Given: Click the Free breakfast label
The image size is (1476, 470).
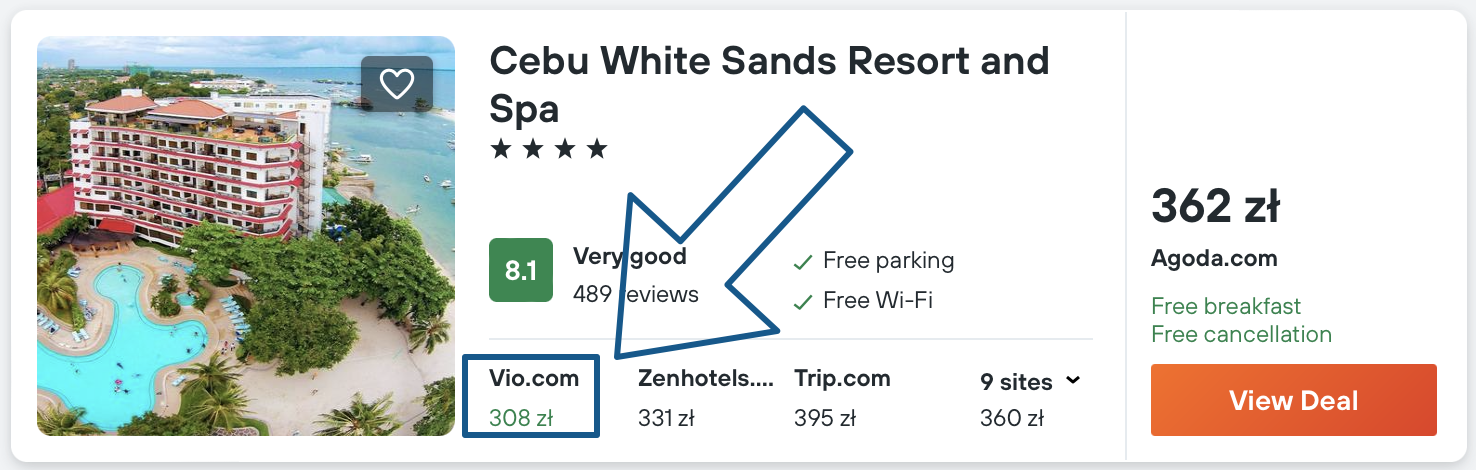Looking at the screenshot, I should [1226, 306].
